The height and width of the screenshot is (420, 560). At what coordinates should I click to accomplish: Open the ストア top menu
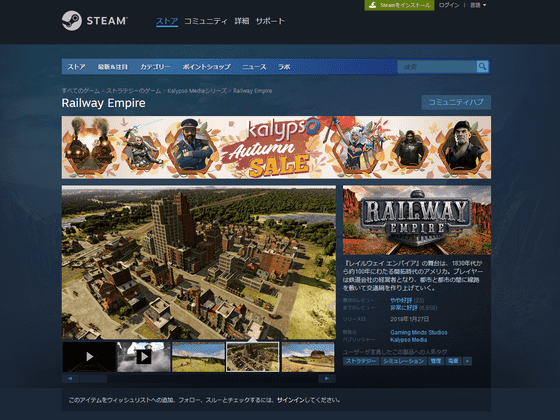pos(167,21)
